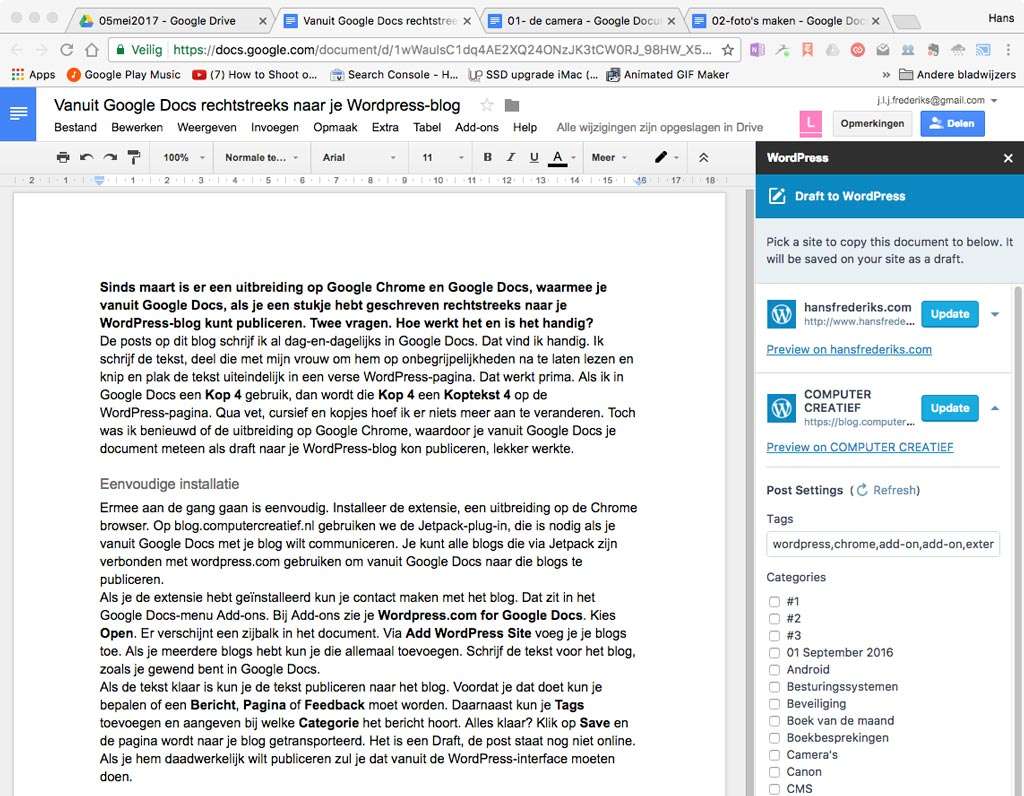1024x796 pixels.
Task: Star this document
Action: click(487, 105)
